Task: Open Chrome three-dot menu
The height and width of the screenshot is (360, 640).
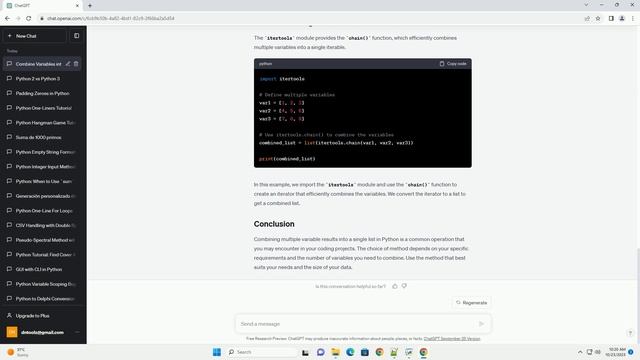Action: pyautogui.click(x=633, y=18)
